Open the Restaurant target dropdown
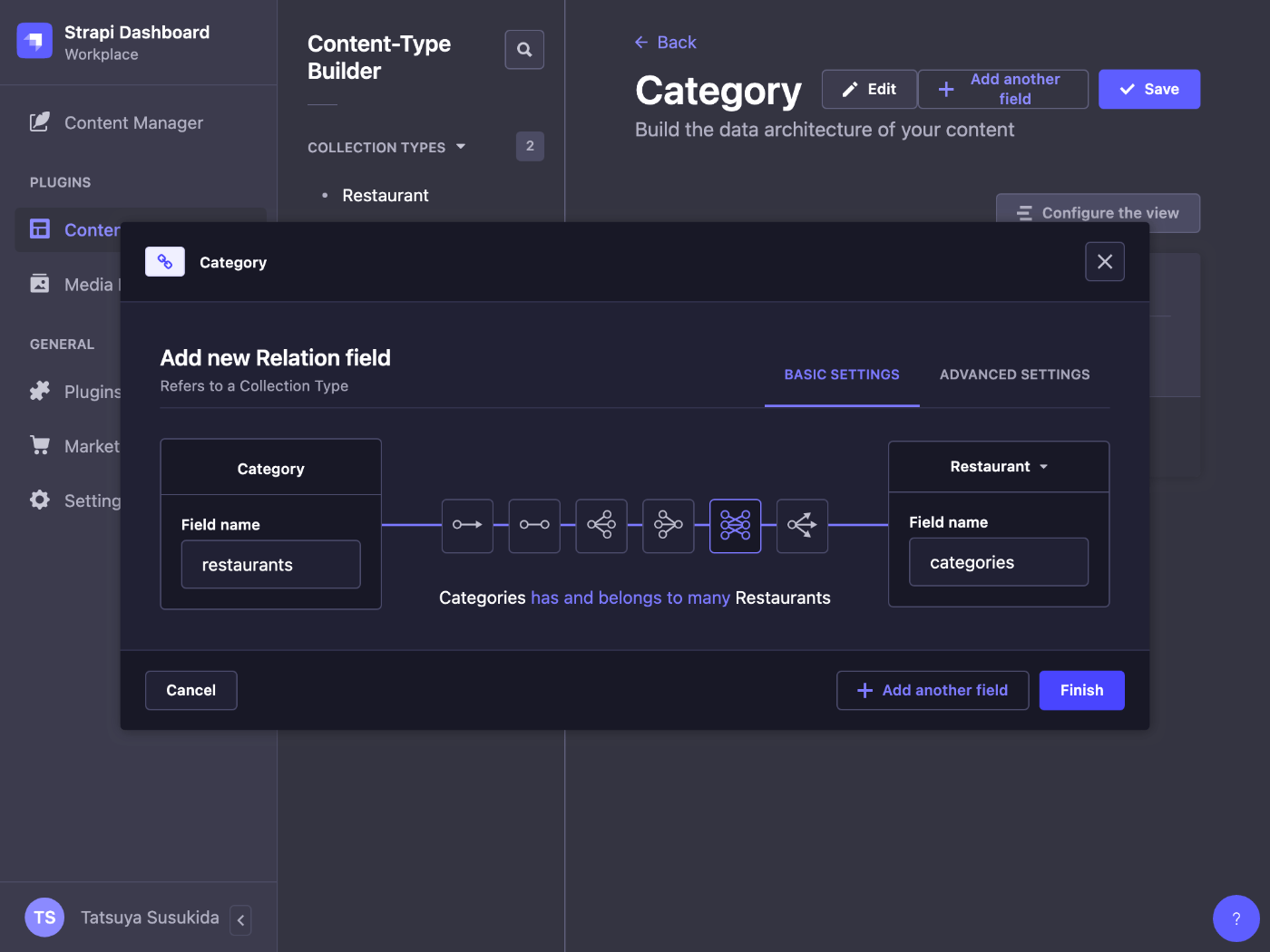Image resolution: width=1270 pixels, height=952 pixels. (x=999, y=466)
